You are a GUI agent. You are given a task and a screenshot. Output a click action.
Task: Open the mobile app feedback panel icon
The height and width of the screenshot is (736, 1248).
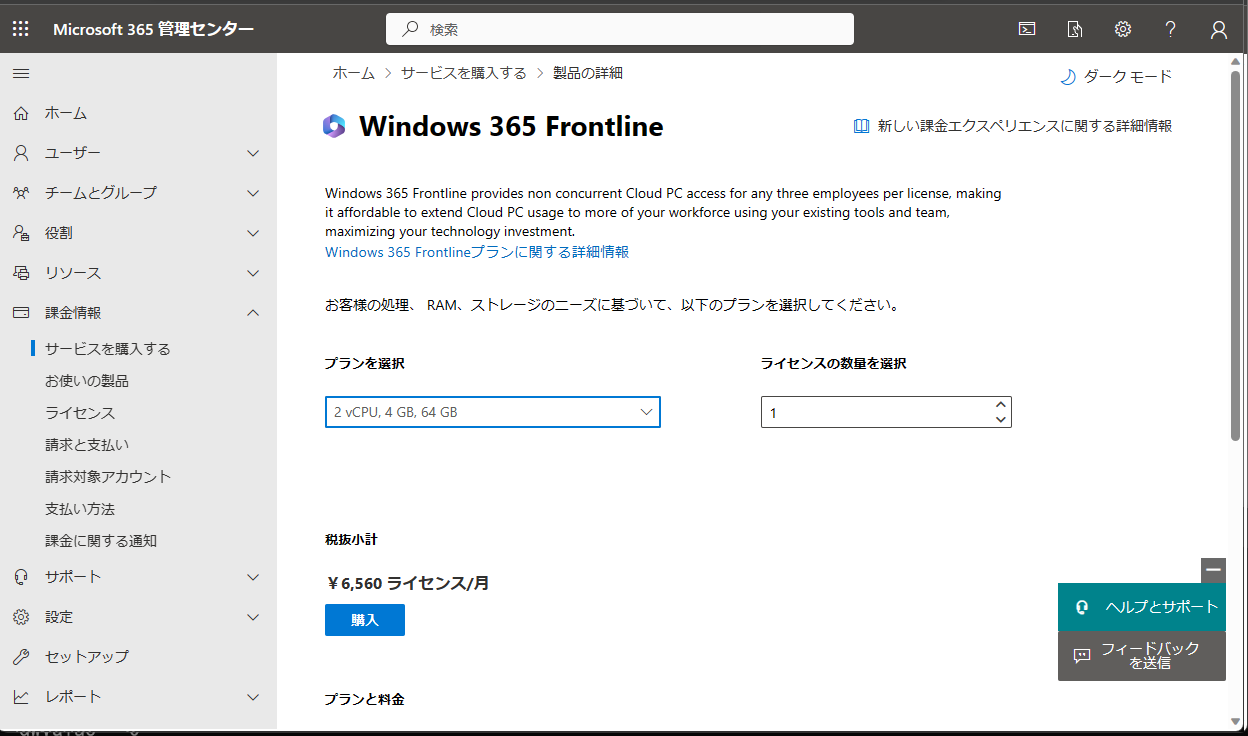pyautogui.click(x=1074, y=29)
